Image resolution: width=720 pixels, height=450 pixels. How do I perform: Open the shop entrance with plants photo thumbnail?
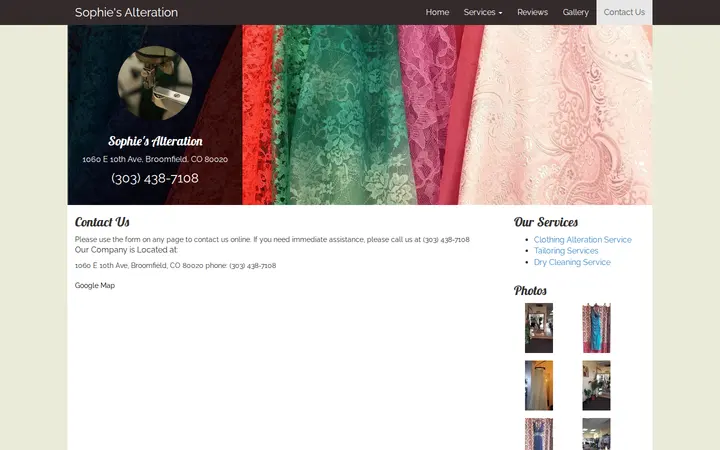click(596, 385)
